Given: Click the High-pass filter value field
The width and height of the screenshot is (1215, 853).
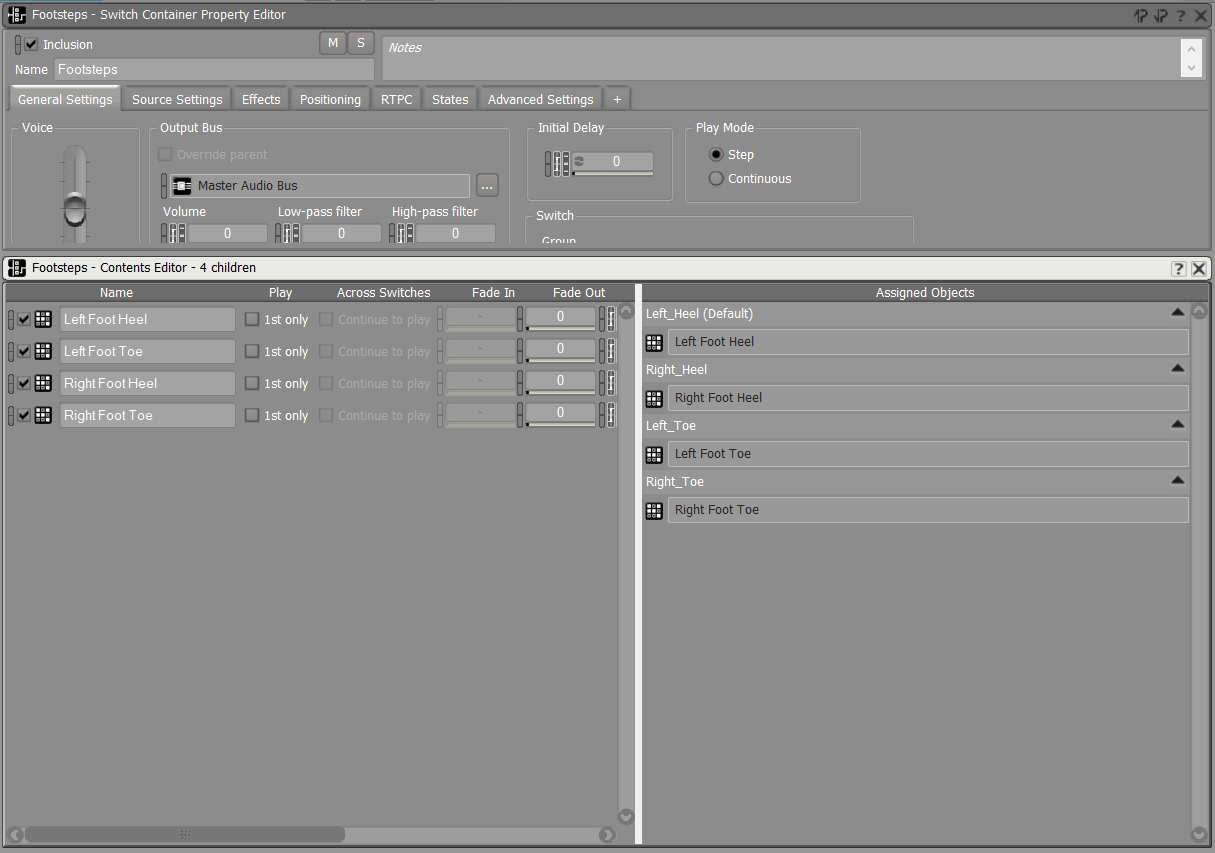Looking at the screenshot, I should tap(456, 233).
